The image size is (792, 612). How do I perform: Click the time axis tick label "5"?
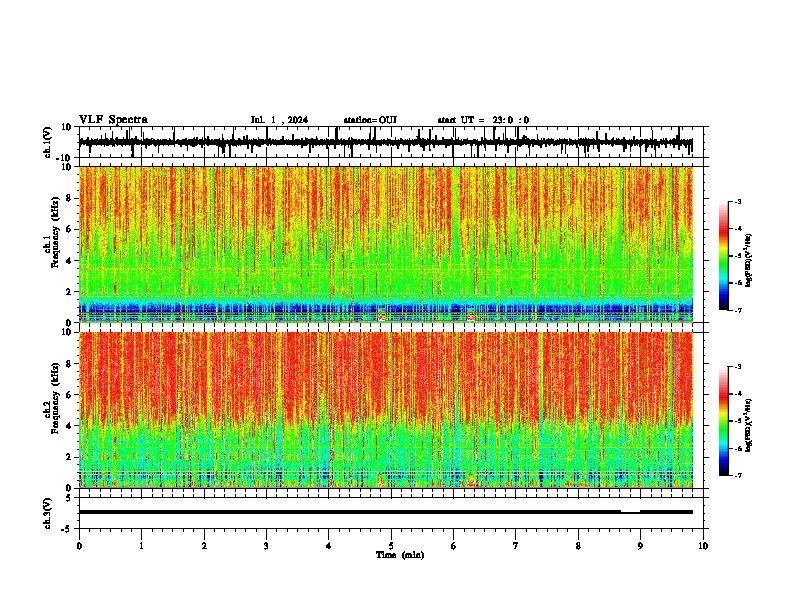[391, 546]
